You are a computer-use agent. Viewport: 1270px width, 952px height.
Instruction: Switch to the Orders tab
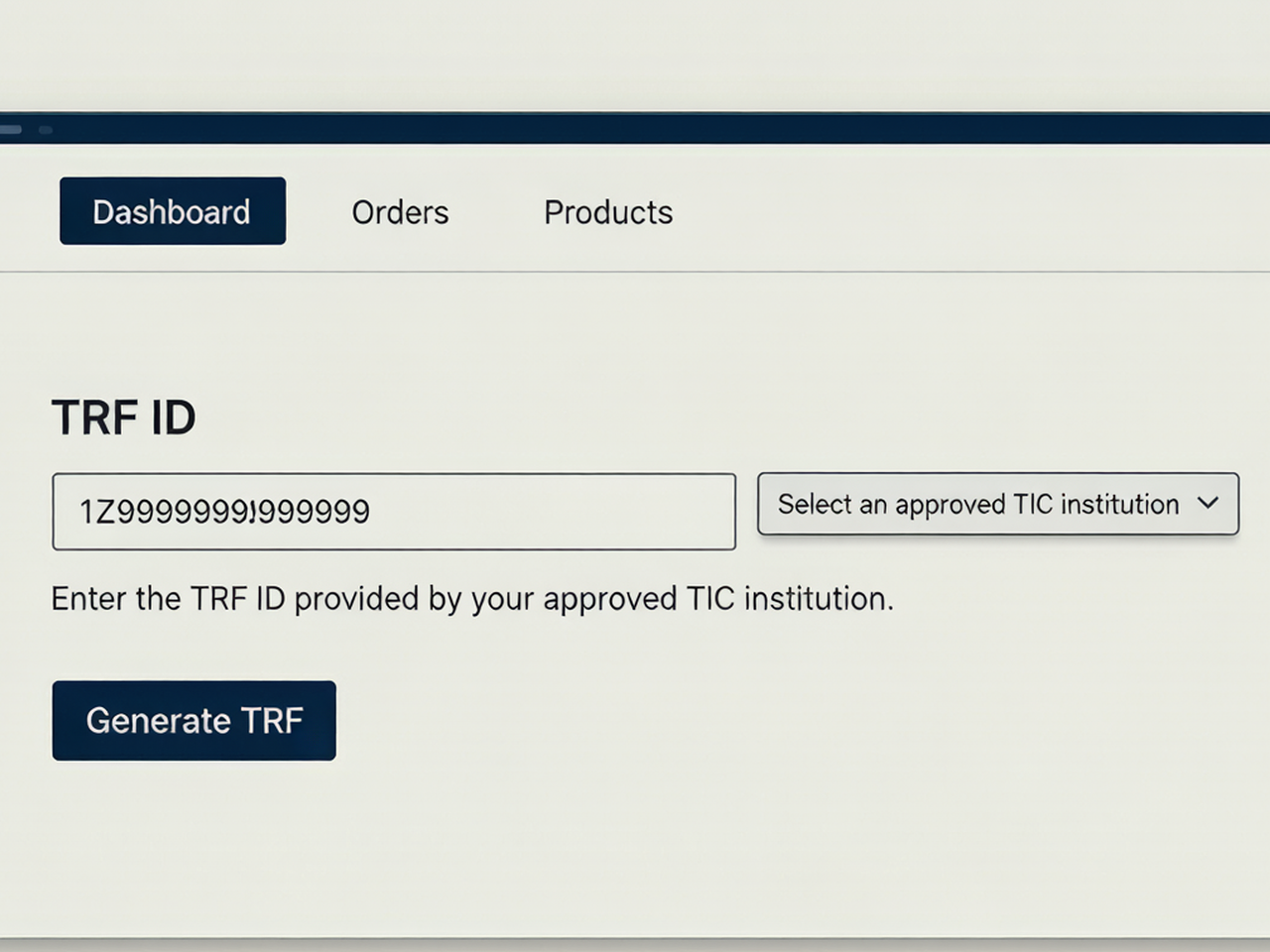point(400,212)
